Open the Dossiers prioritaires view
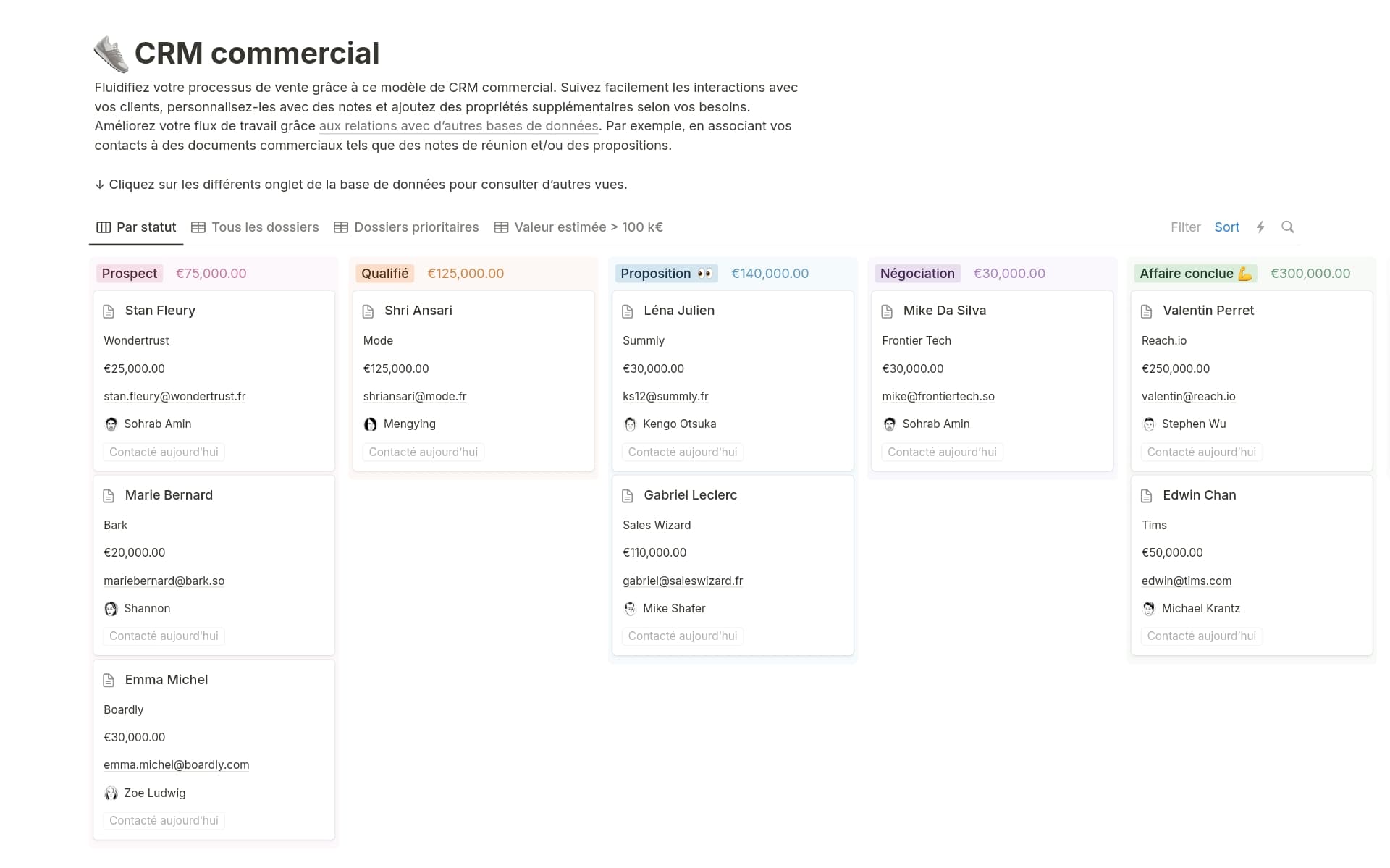The image size is (1390, 868). point(406,227)
